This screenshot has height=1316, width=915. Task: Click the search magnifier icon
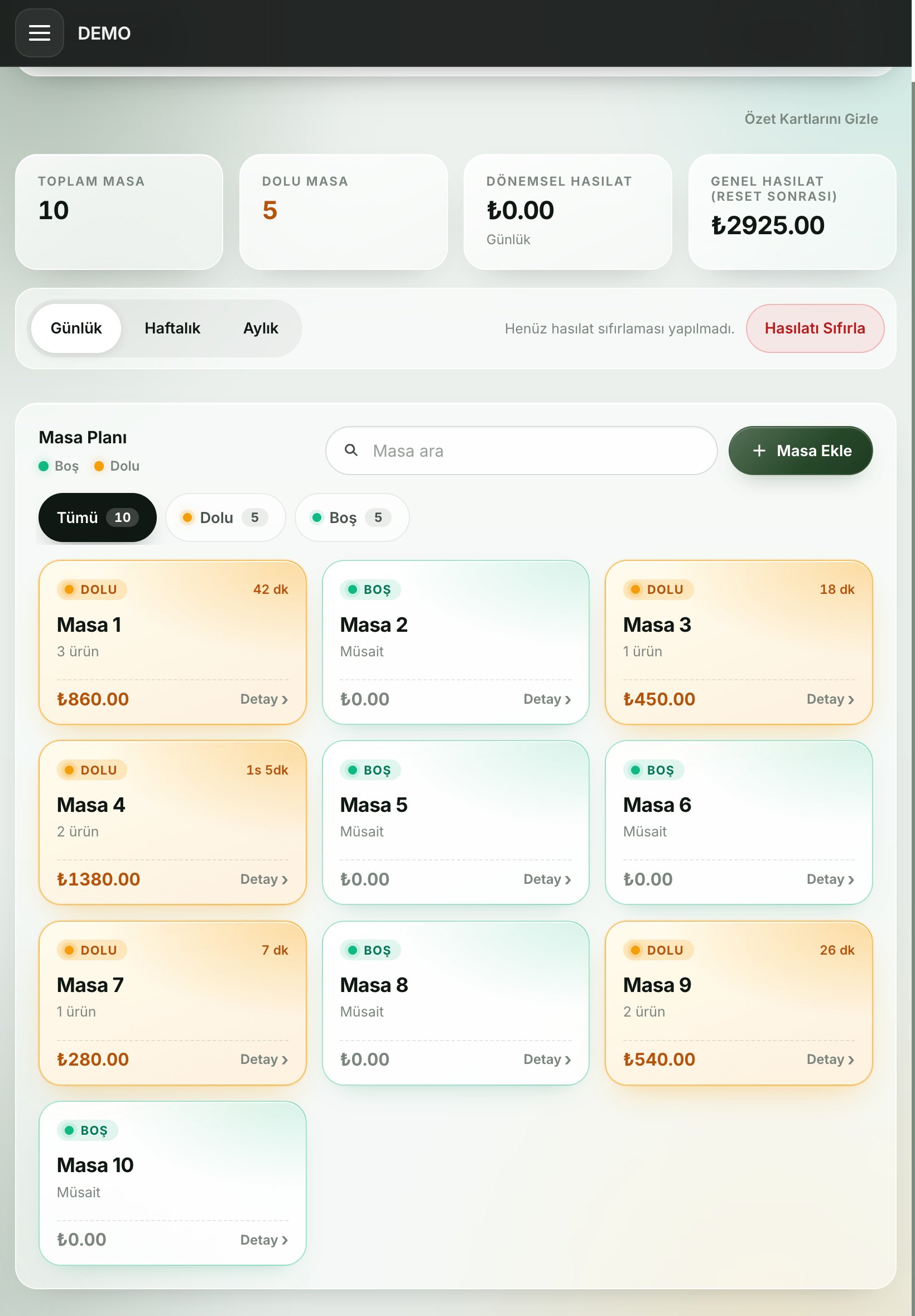coord(351,451)
